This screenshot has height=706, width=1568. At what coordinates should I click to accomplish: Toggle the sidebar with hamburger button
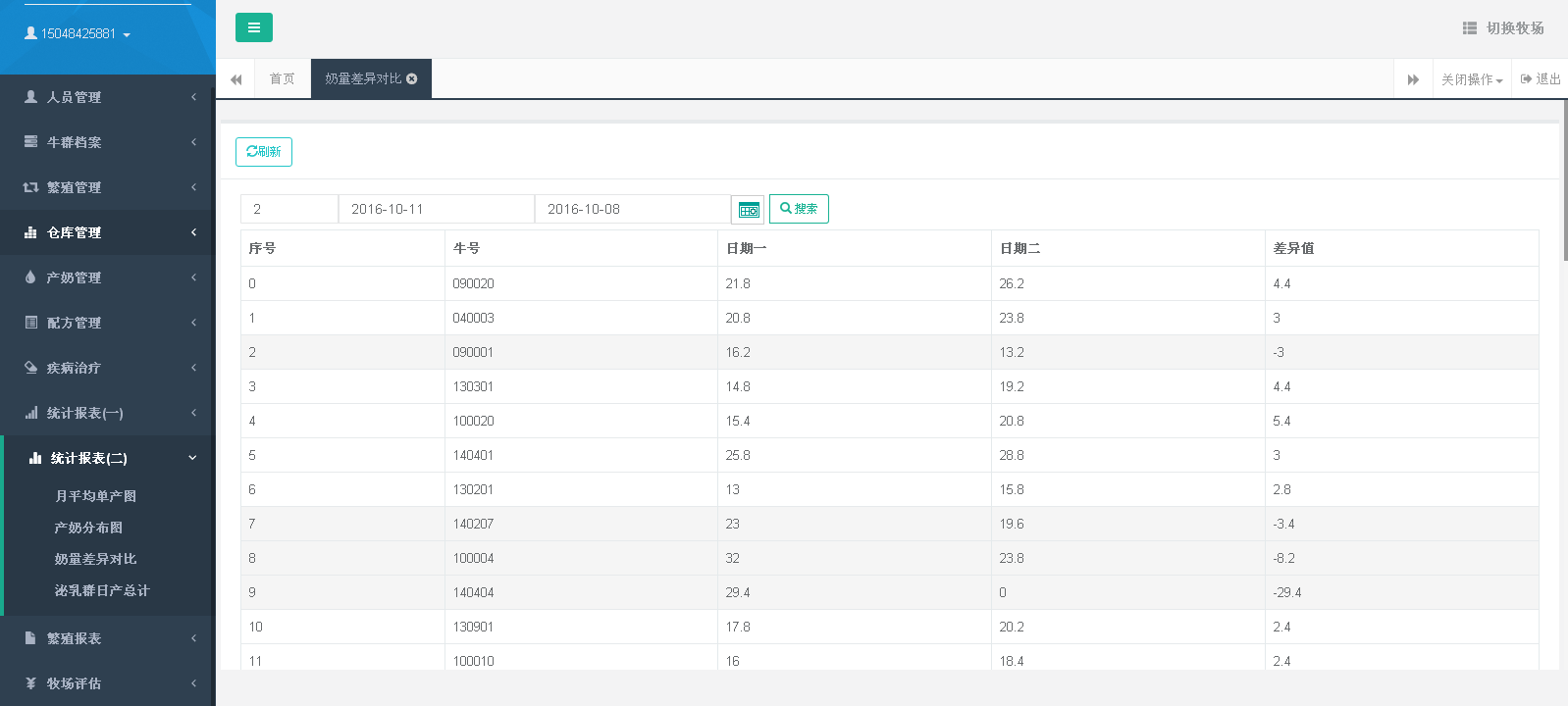point(254,27)
